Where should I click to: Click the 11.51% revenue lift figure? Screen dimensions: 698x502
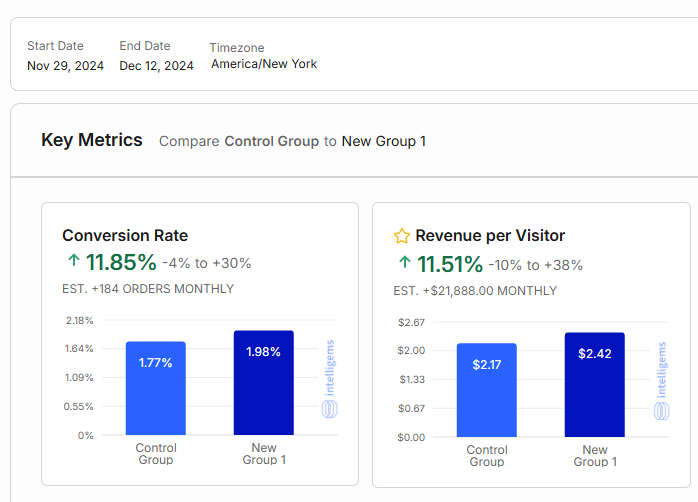[450, 264]
